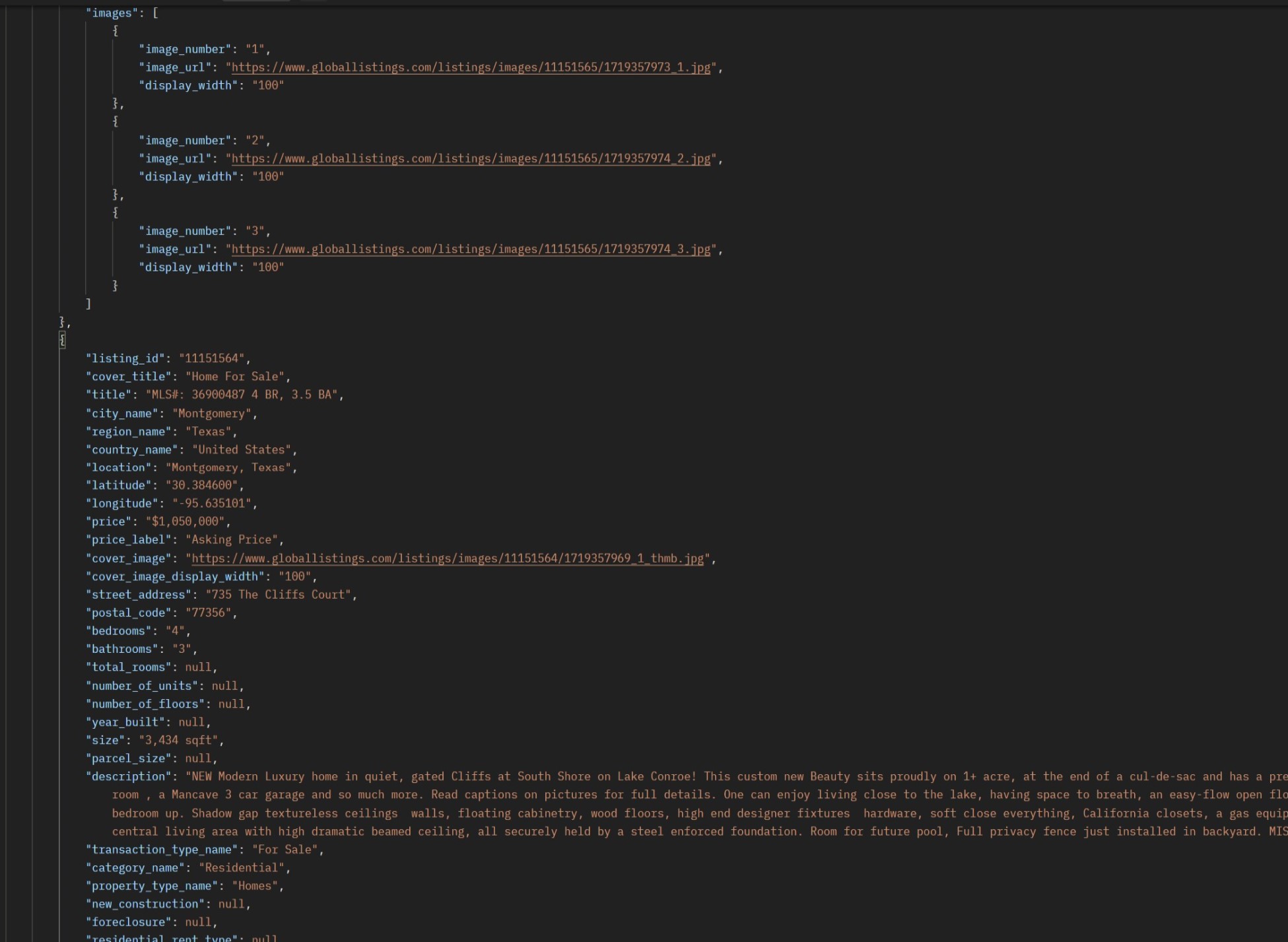This screenshot has width=1288, height=942.
Task: Click the total_rooms null value
Action: [x=198, y=667]
